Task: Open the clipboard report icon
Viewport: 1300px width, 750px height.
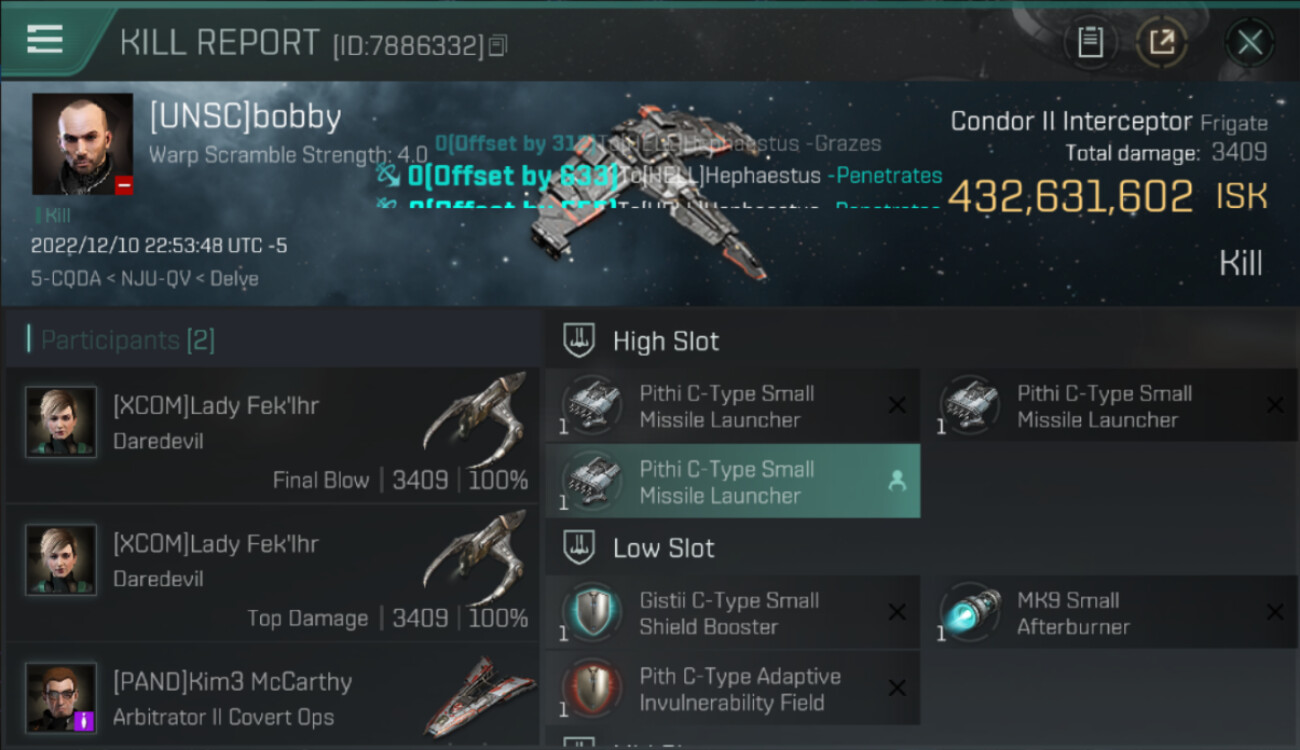Action: (x=1090, y=42)
